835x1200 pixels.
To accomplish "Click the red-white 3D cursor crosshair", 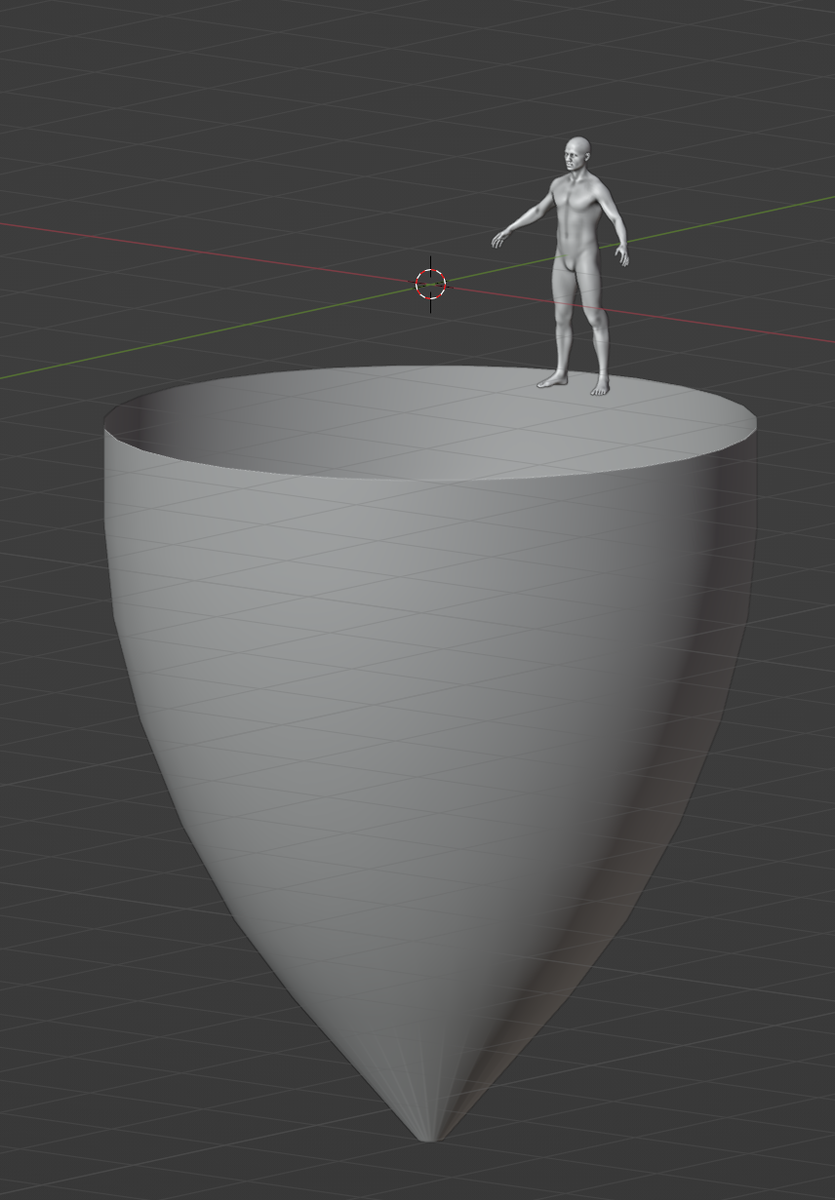I will [431, 284].
